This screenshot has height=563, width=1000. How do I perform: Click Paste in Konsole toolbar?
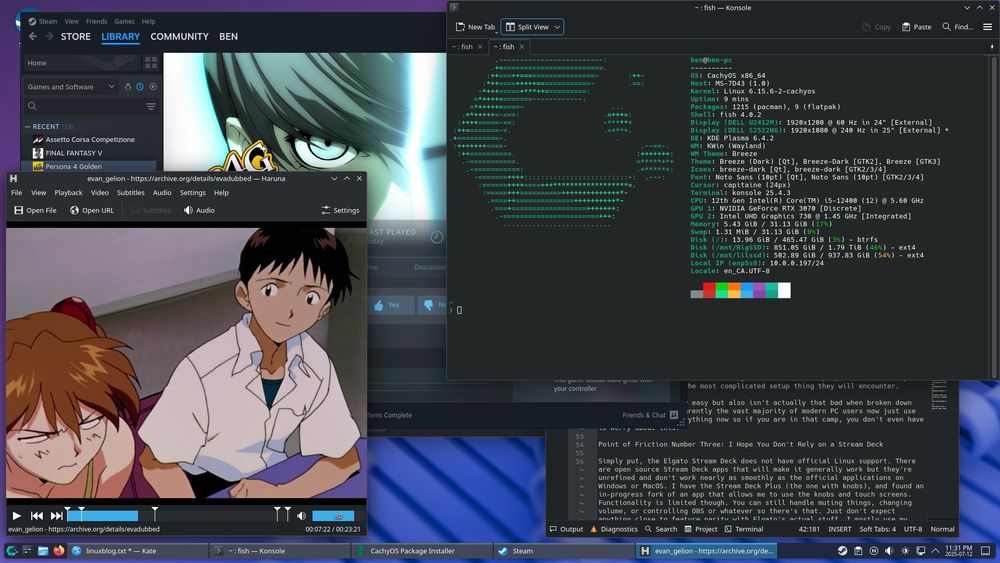point(916,27)
